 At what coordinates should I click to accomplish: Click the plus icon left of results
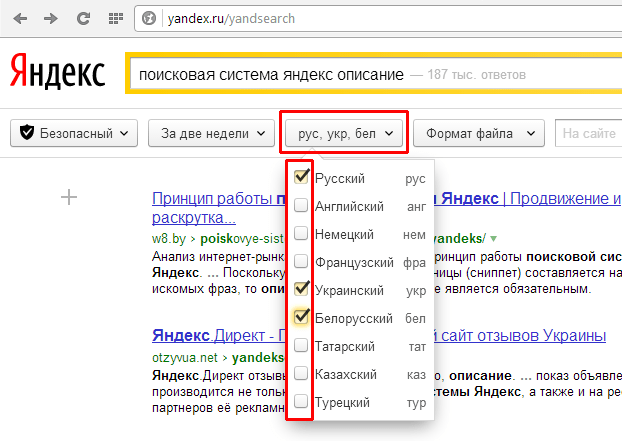tap(69, 197)
